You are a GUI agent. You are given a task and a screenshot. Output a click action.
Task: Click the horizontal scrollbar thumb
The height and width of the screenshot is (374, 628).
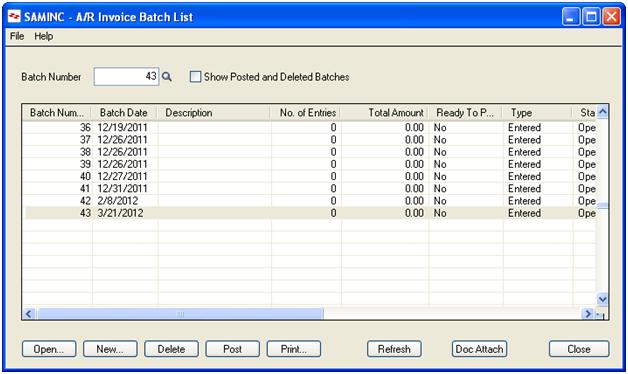coord(180,314)
